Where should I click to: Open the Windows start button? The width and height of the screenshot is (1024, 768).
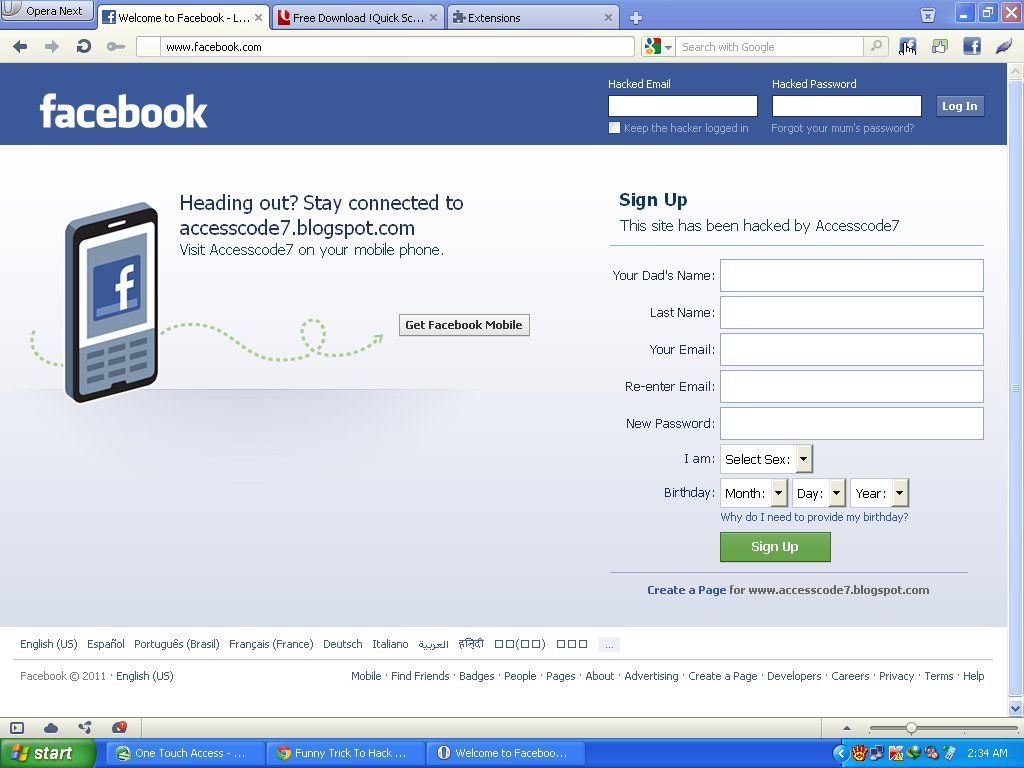point(47,753)
